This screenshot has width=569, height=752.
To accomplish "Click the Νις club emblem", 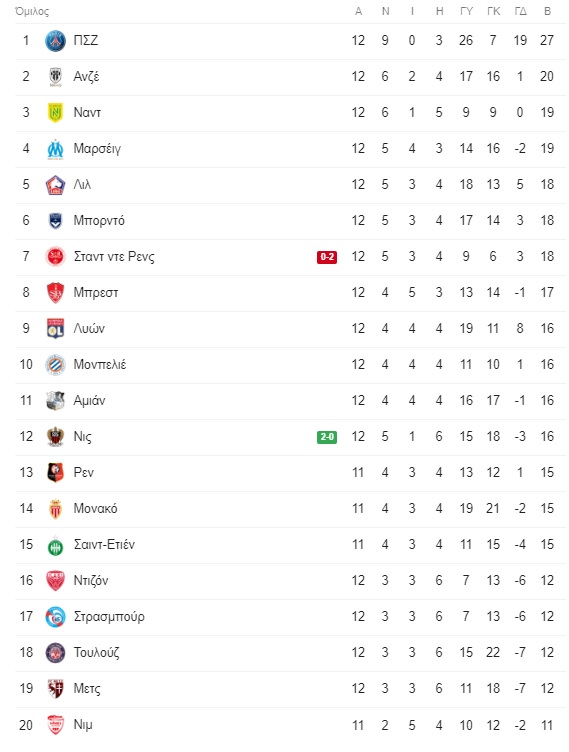I will point(55,436).
